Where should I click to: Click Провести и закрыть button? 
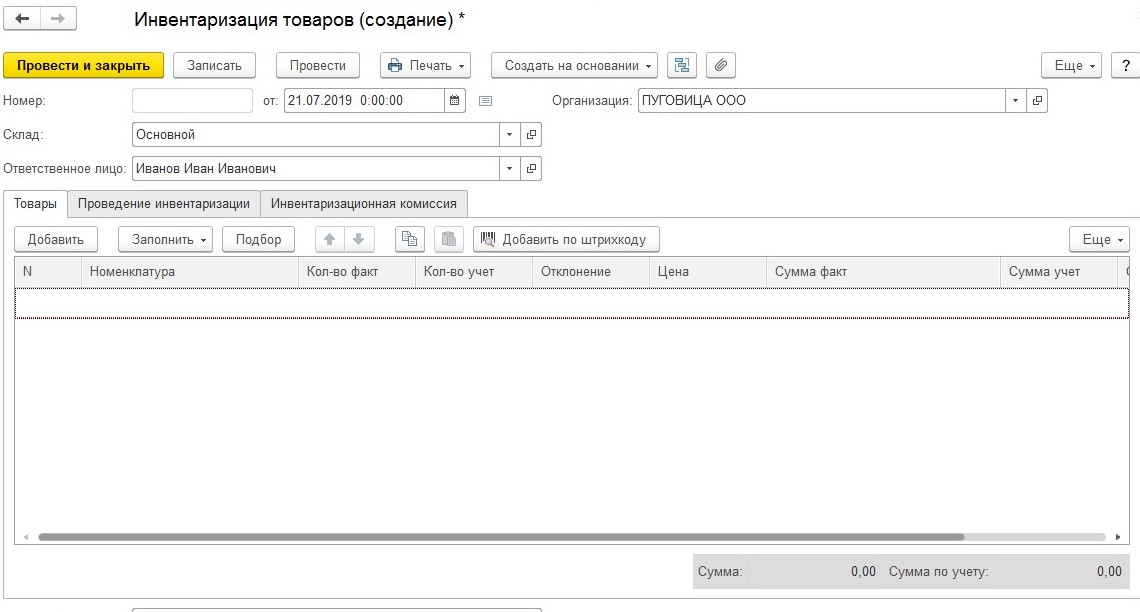83,65
